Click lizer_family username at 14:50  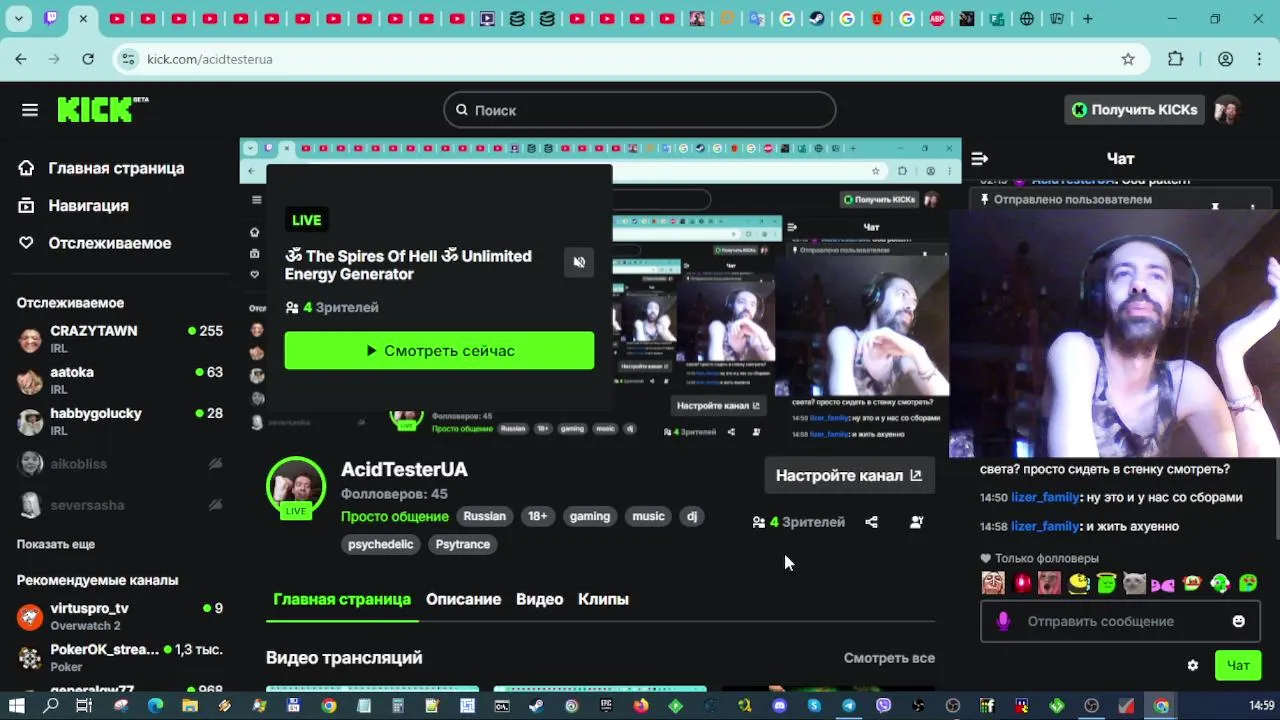click(x=1045, y=497)
